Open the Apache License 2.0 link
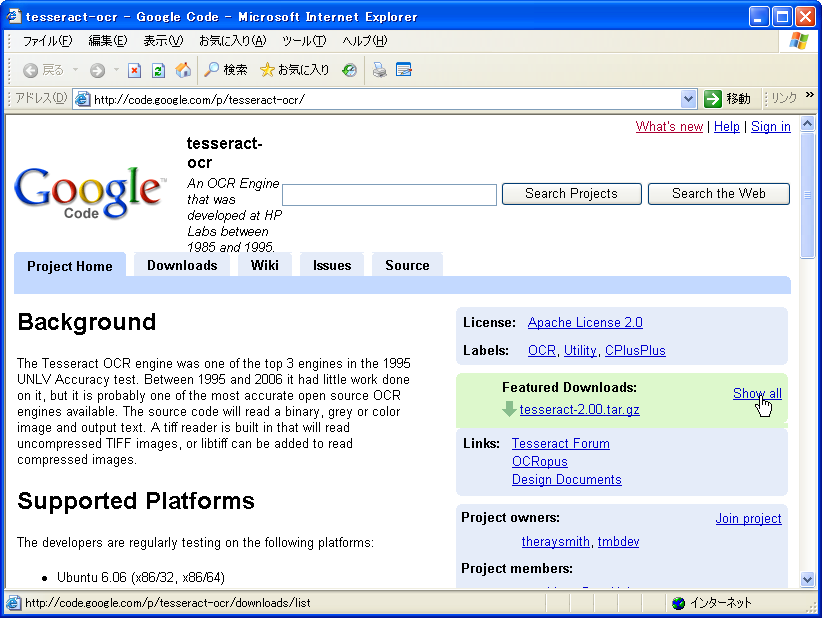The height and width of the screenshot is (618, 822). pyautogui.click(x=585, y=322)
